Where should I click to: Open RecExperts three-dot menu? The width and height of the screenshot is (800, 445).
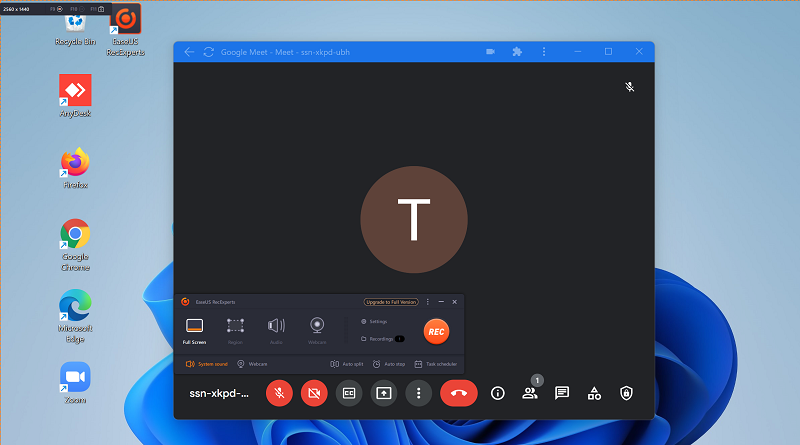(428, 302)
